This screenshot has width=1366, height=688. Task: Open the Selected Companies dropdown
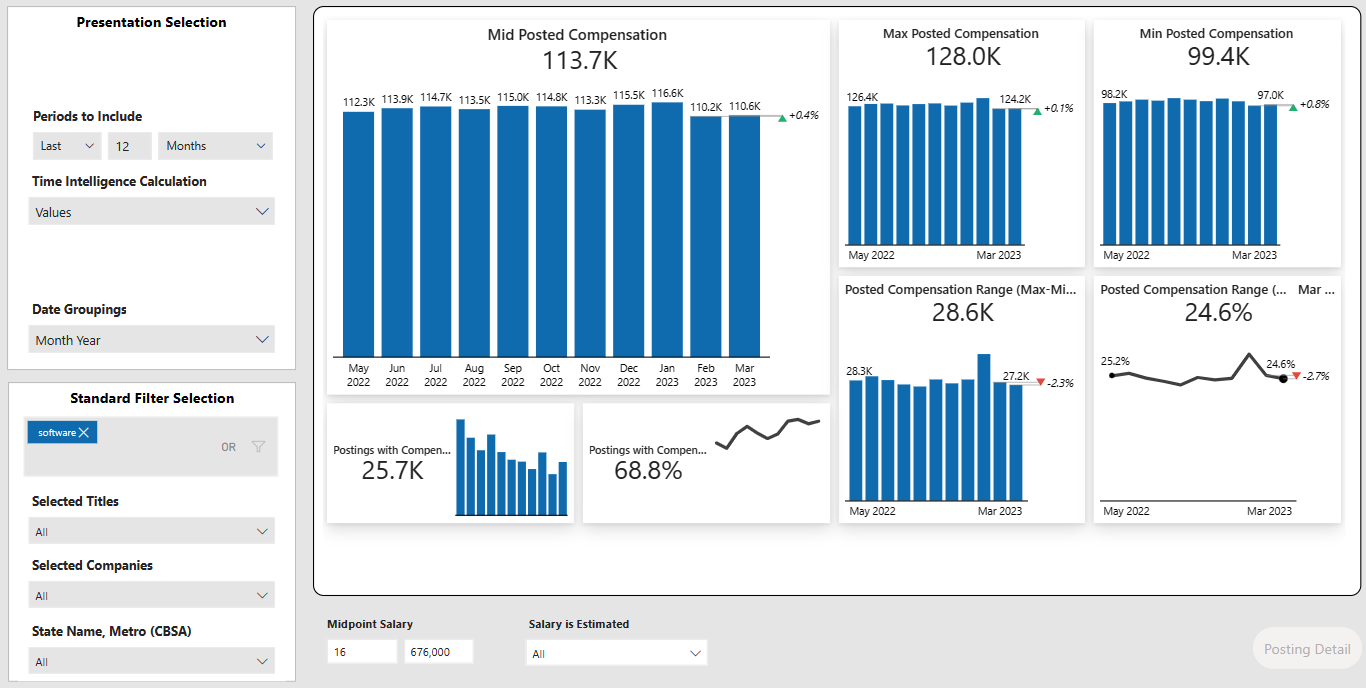click(x=151, y=596)
